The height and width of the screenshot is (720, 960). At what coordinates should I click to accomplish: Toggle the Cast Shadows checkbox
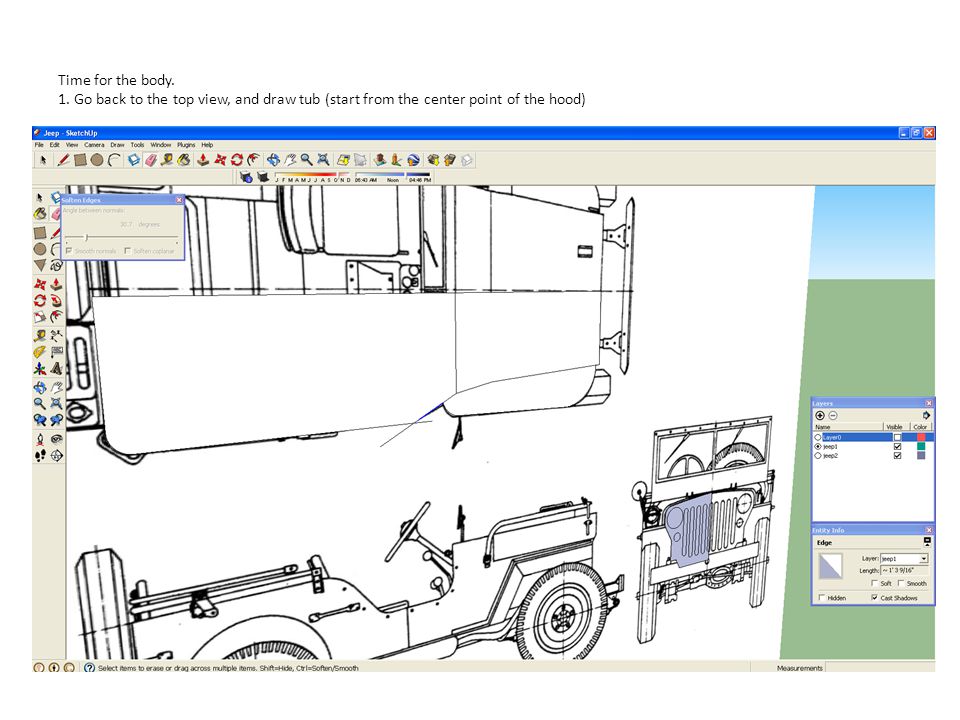tap(874, 598)
